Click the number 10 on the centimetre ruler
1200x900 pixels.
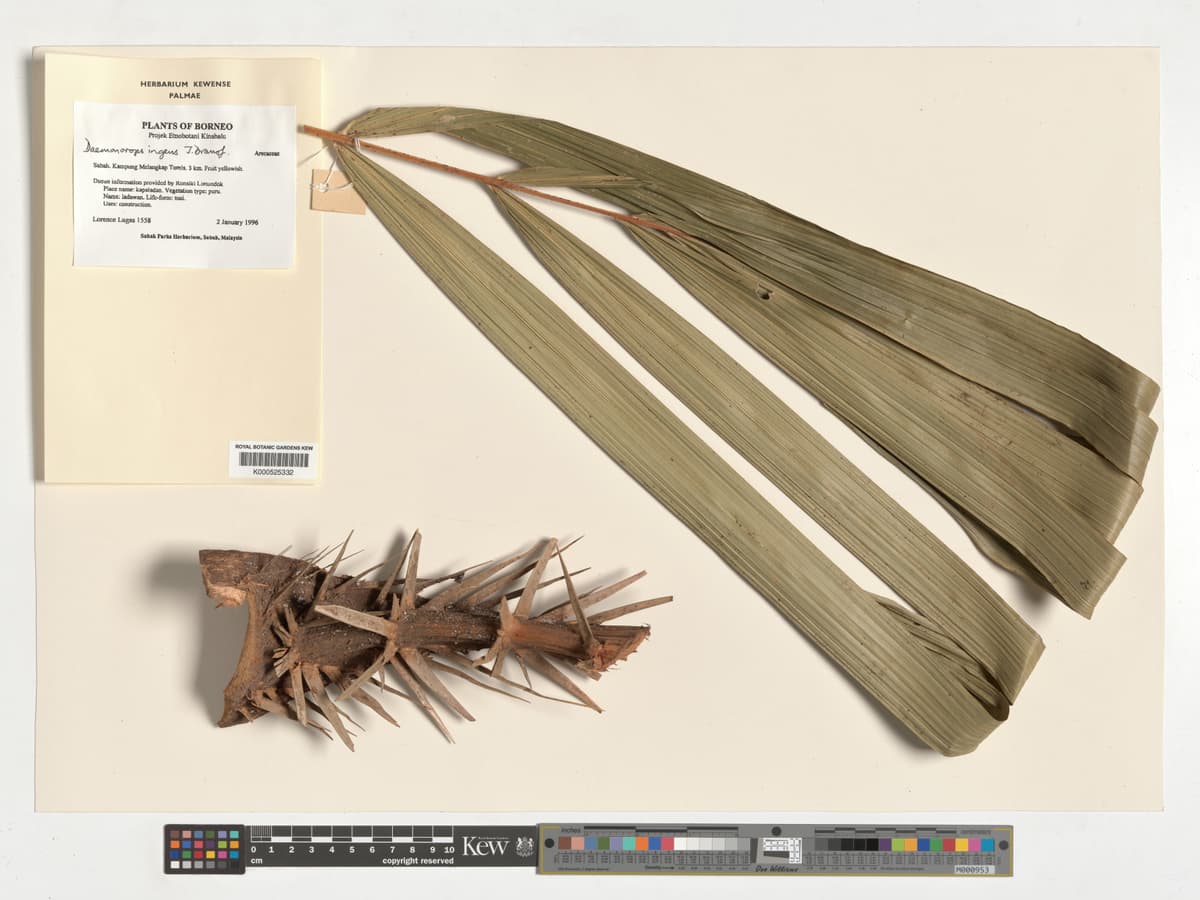449,849
